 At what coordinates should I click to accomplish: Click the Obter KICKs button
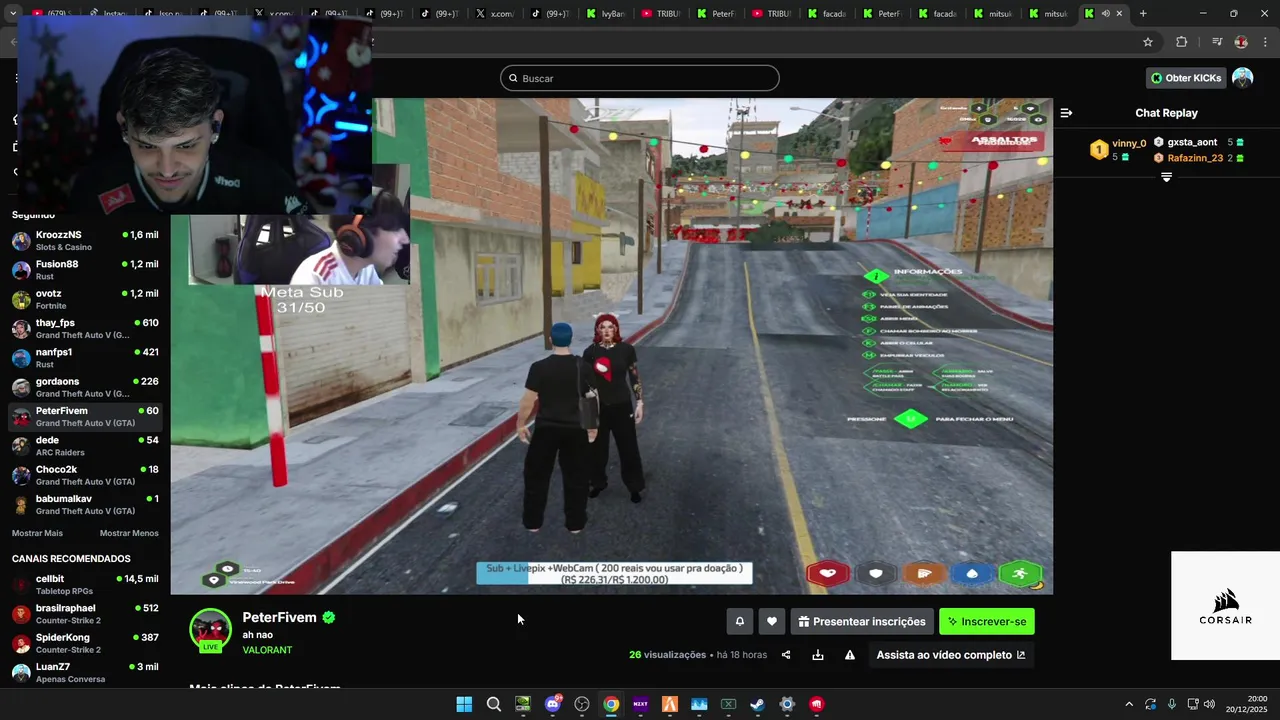pyautogui.click(x=1186, y=78)
